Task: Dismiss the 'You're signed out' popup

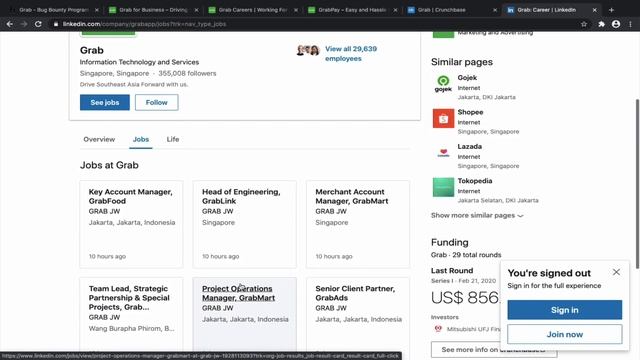Action: click(616, 272)
